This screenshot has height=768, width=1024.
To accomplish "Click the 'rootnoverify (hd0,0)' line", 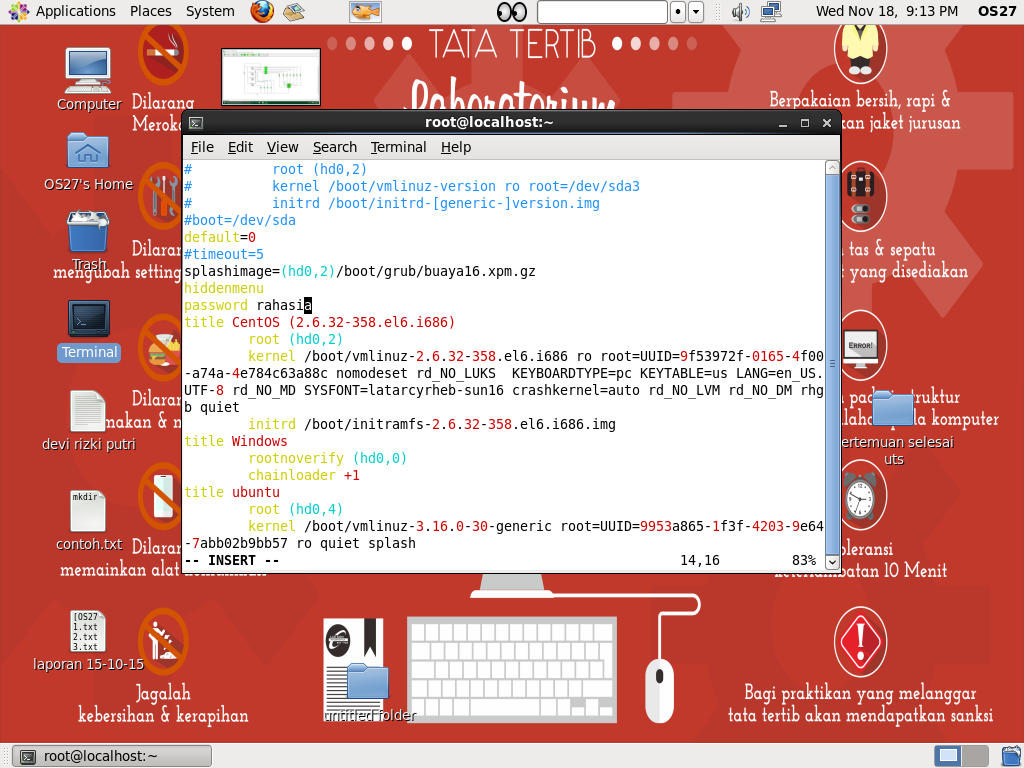I will 328,458.
